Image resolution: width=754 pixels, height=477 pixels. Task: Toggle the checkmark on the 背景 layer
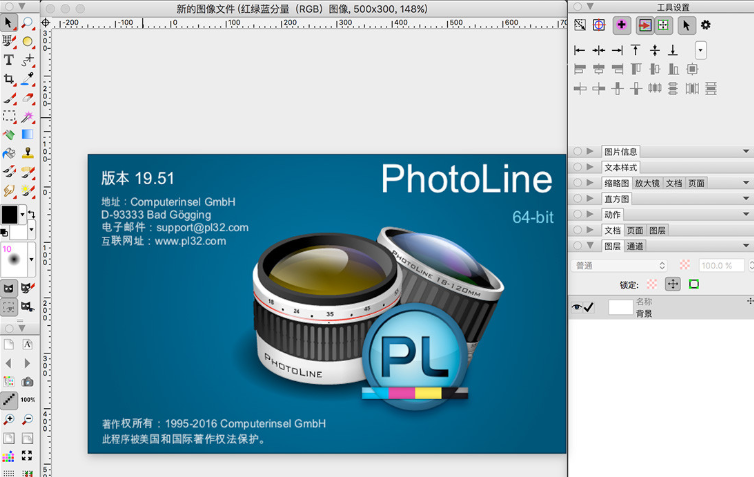coord(589,308)
